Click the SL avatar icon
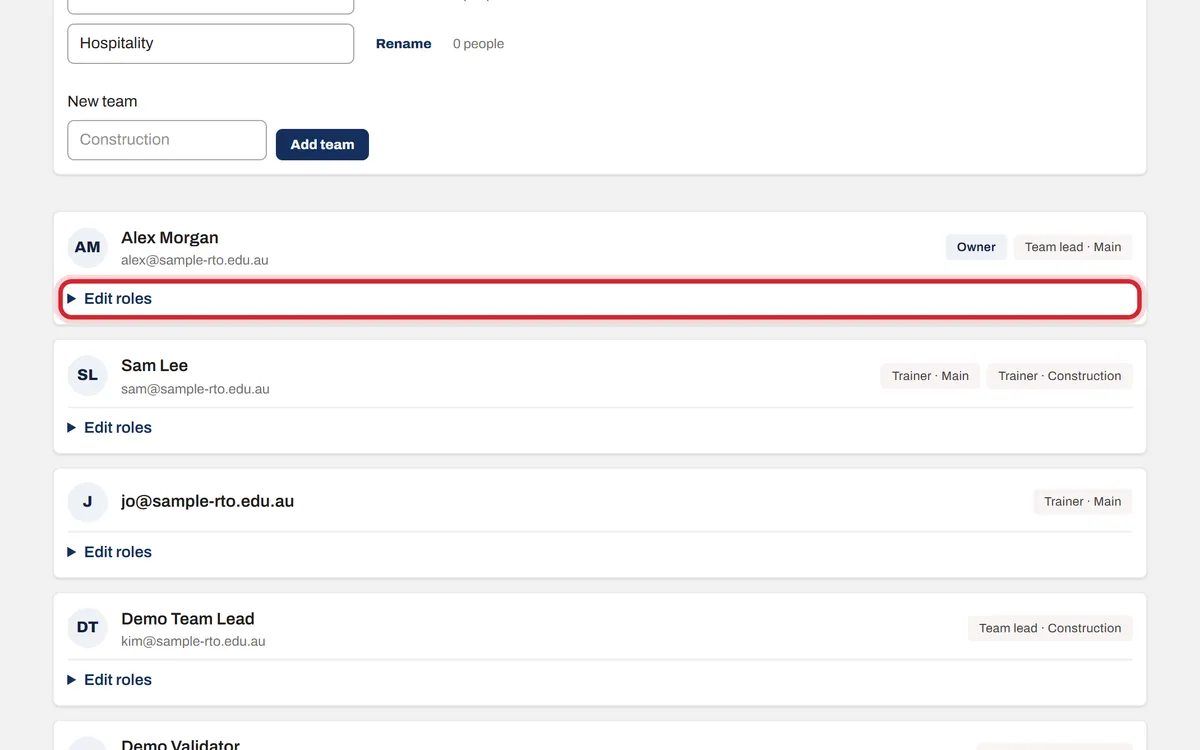The width and height of the screenshot is (1200, 750). (x=88, y=375)
